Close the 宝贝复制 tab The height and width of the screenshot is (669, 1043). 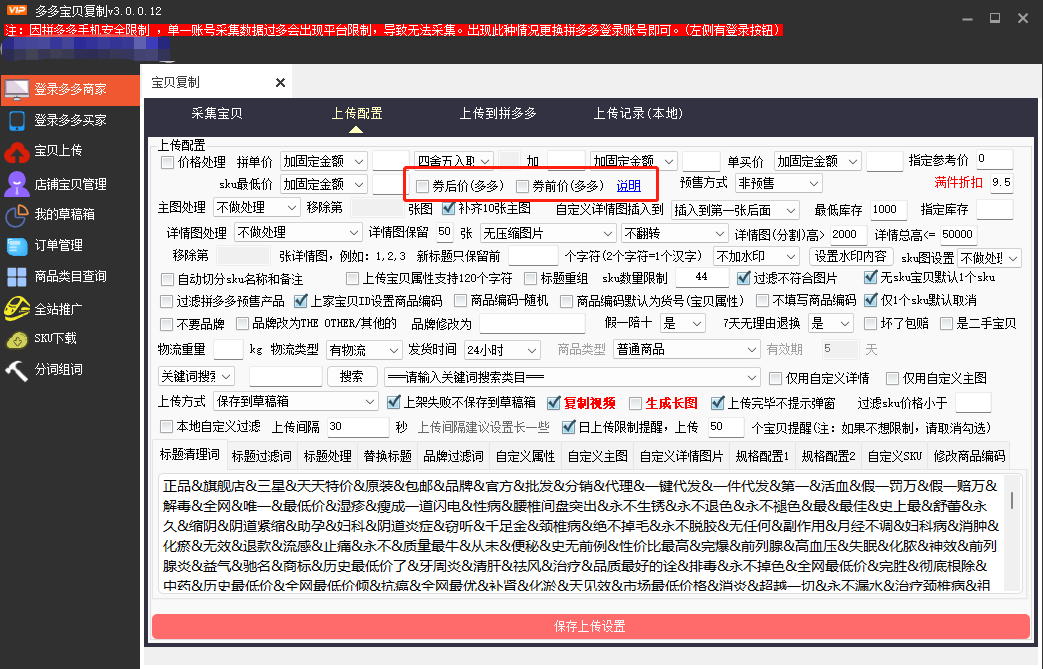tap(280, 82)
